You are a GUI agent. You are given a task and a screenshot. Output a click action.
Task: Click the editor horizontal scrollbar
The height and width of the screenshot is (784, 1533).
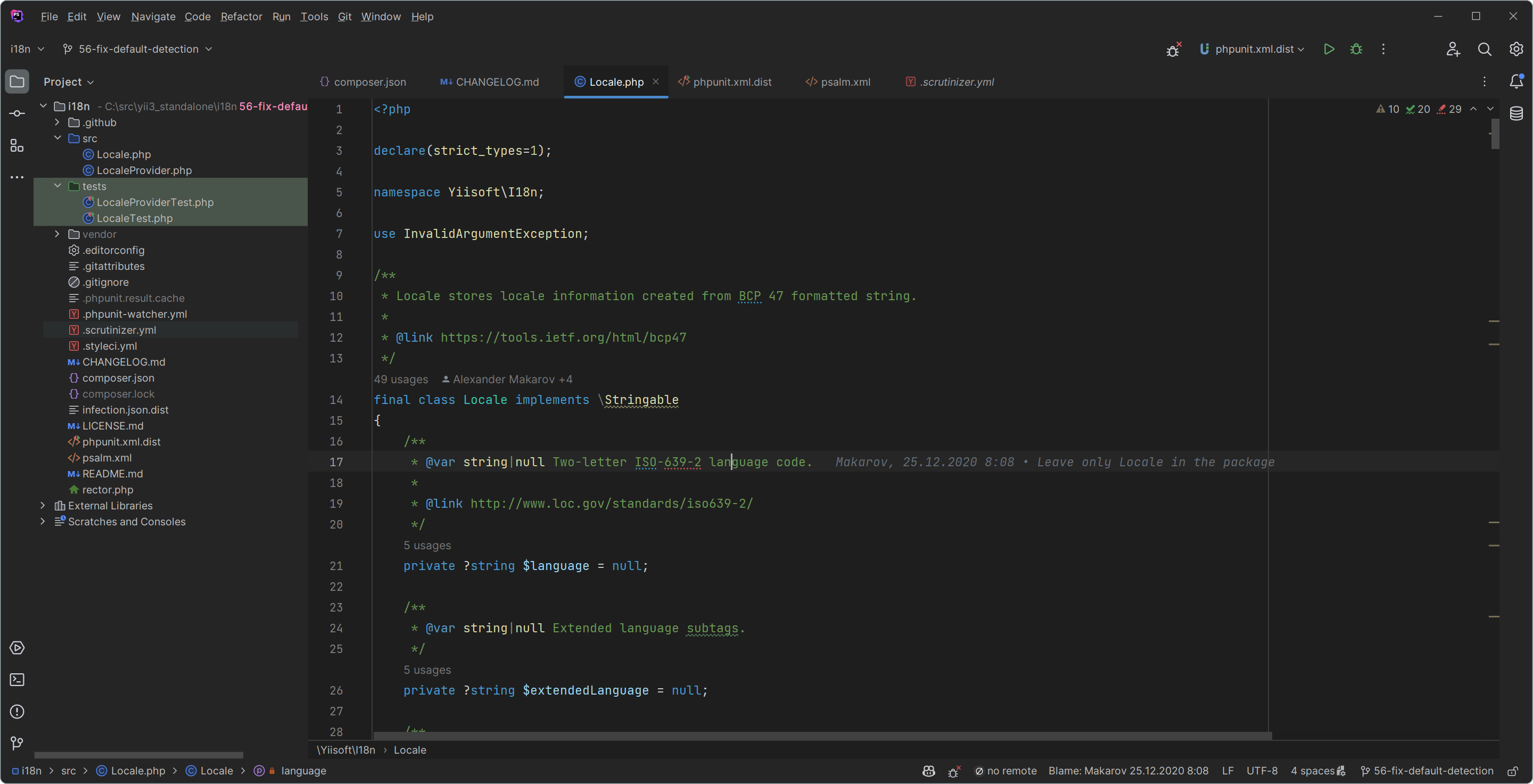[821, 736]
